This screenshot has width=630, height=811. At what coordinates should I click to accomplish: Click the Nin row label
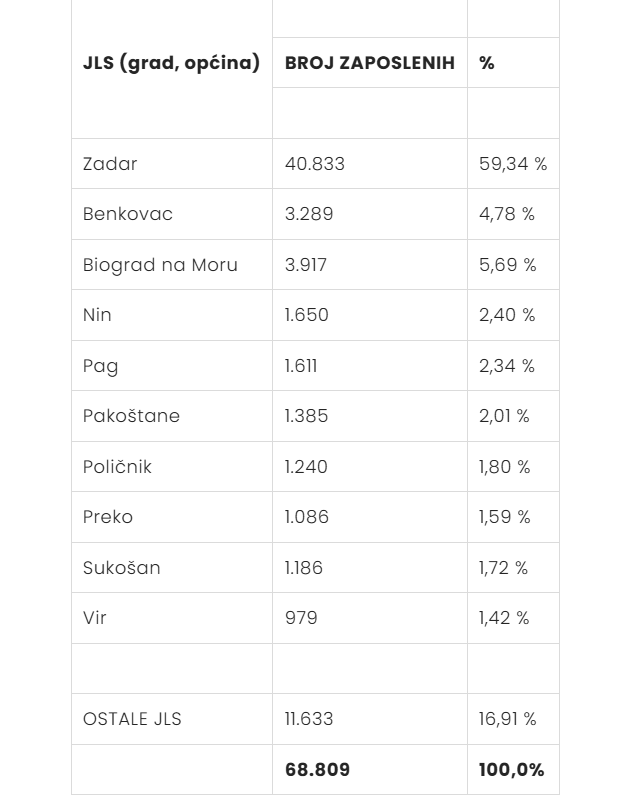click(x=97, y=315)
